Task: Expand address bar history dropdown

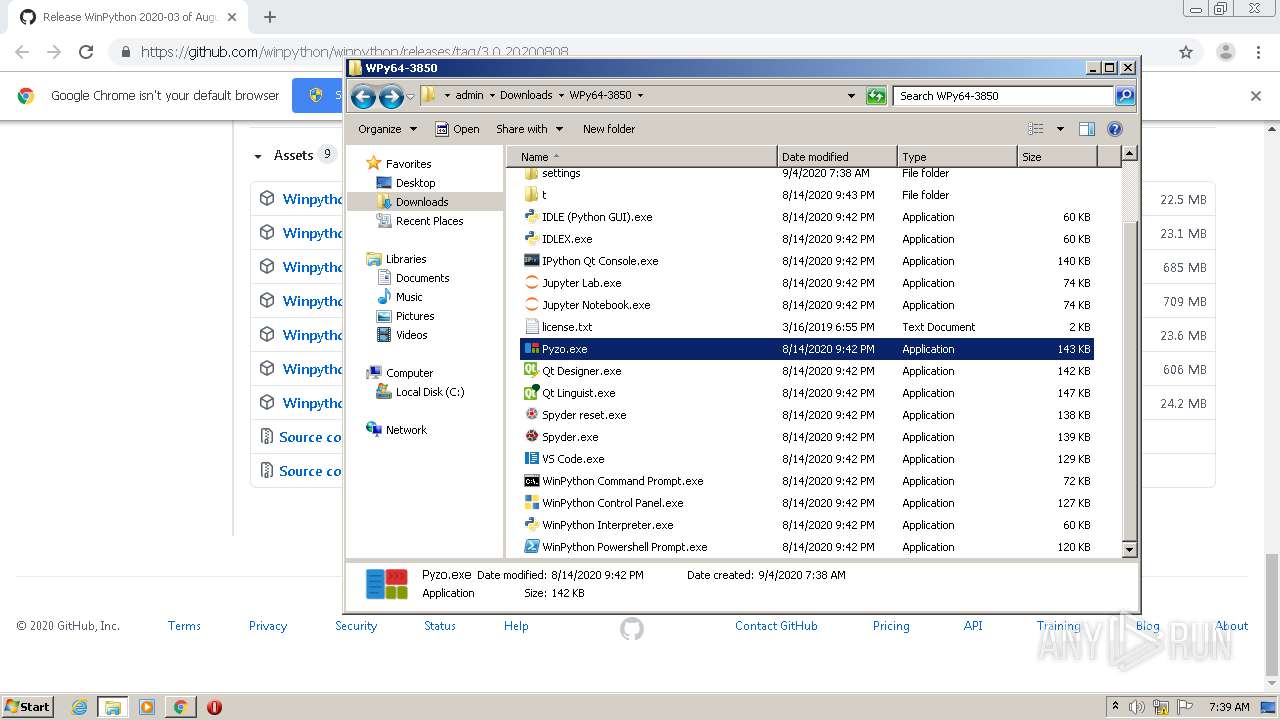Action: tap(851, 96)
